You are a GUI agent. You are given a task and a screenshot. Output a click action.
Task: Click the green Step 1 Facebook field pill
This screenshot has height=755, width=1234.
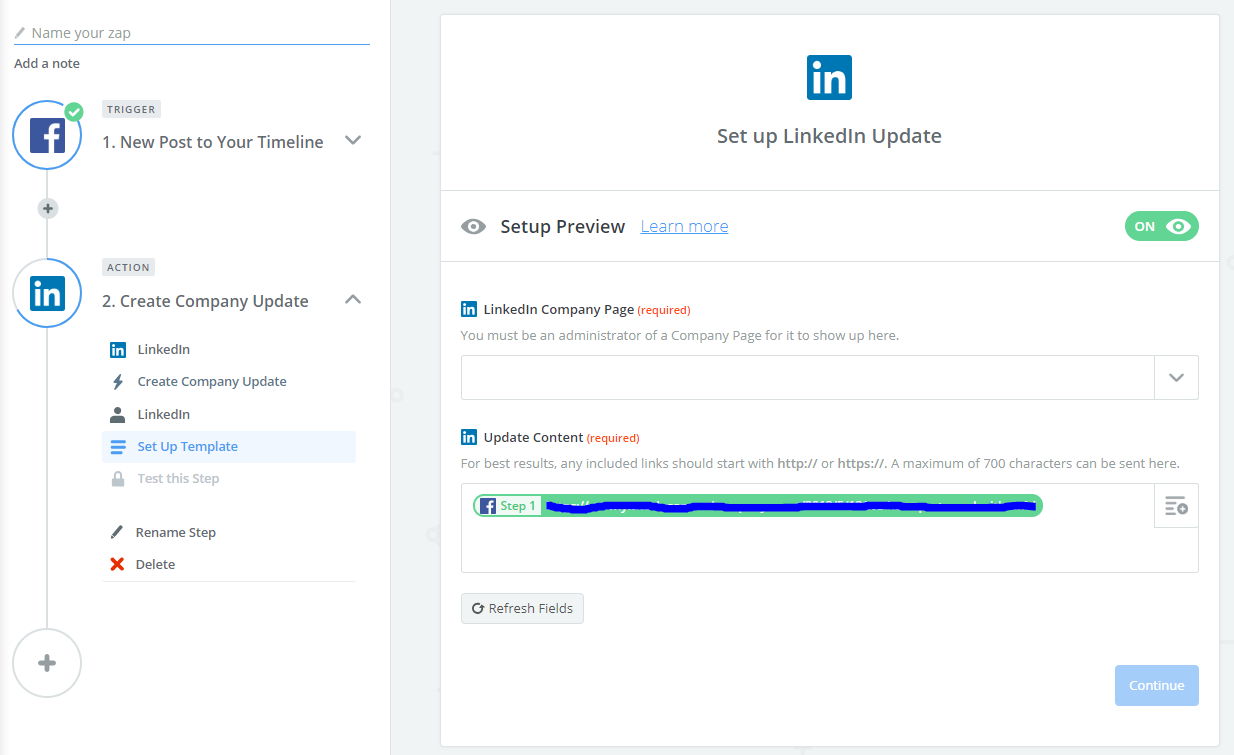coord(758,506)
